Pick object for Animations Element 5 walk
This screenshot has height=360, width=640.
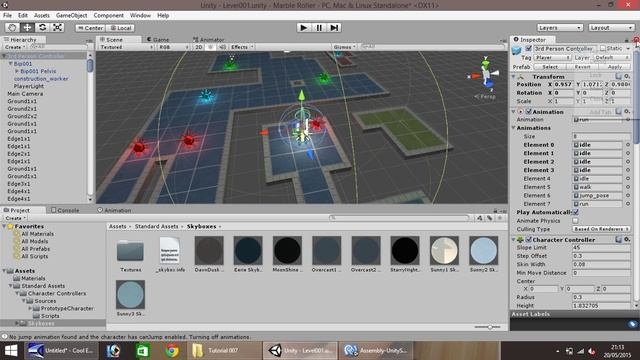(x=628, y=187)
